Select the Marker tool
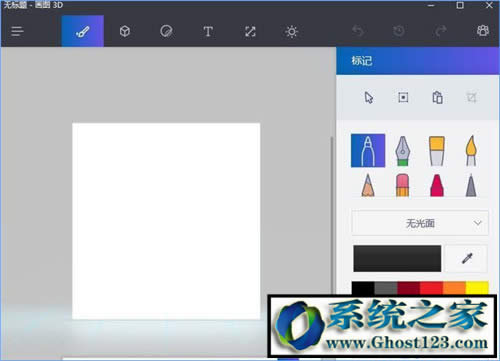 (368, 151)
